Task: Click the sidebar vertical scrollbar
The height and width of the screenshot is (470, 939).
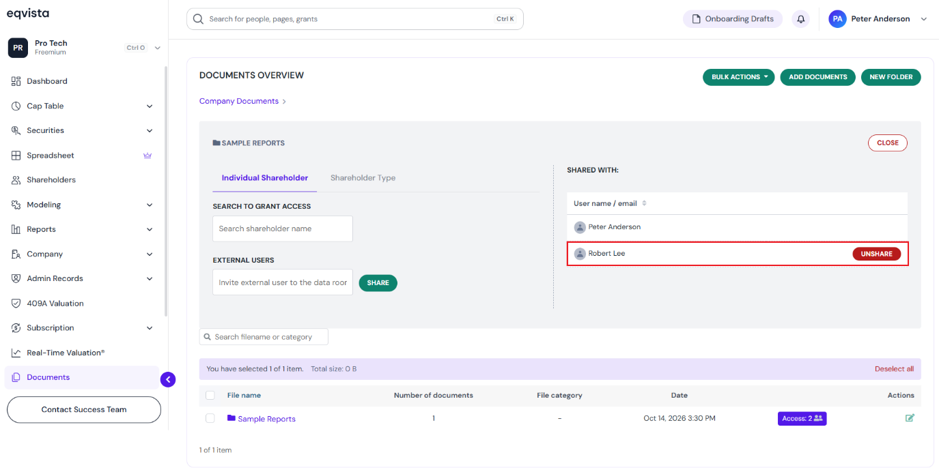Action: (x=166, y=192)
